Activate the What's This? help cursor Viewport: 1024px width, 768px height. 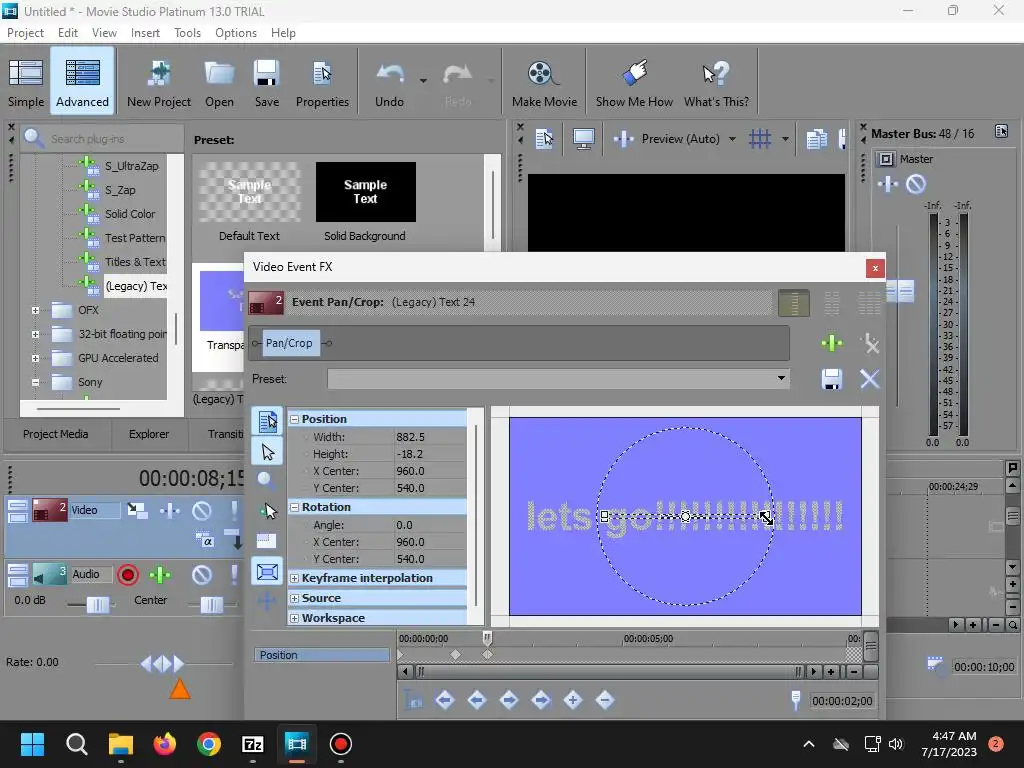(x=716, y=83)
